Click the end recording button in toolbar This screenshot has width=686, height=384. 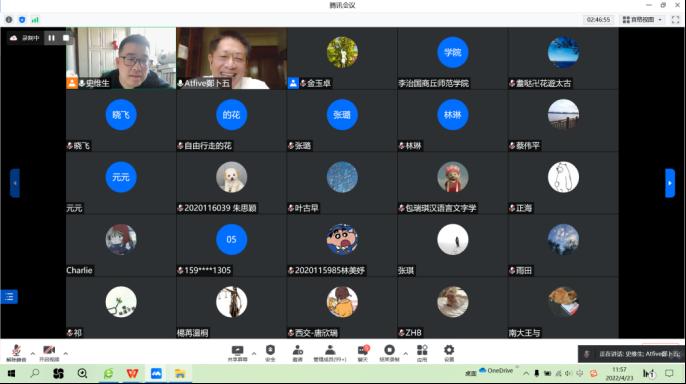[389, 353]
